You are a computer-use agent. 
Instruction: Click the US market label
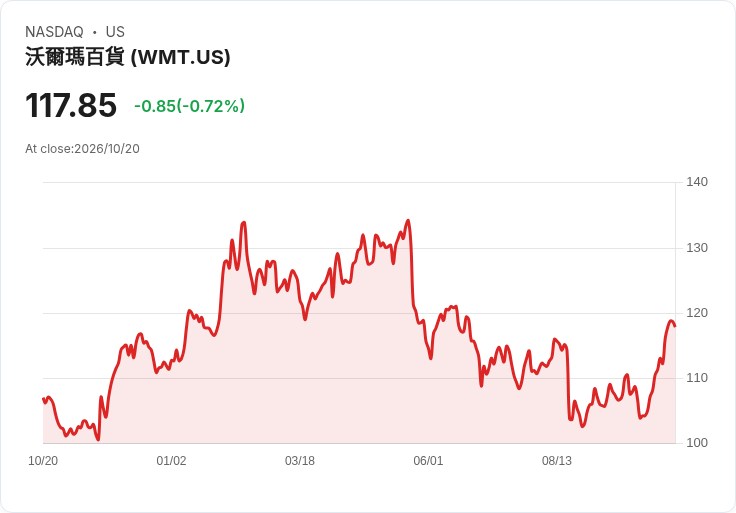(115, 32)
